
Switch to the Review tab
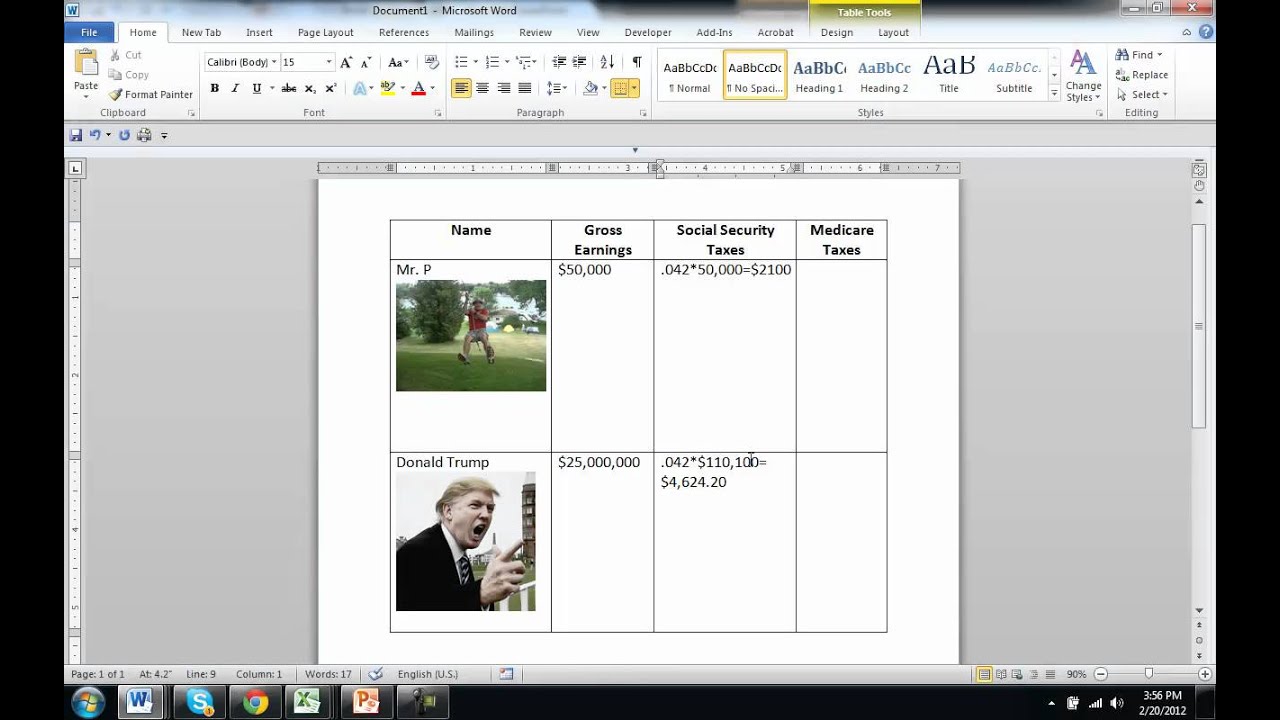535,32
